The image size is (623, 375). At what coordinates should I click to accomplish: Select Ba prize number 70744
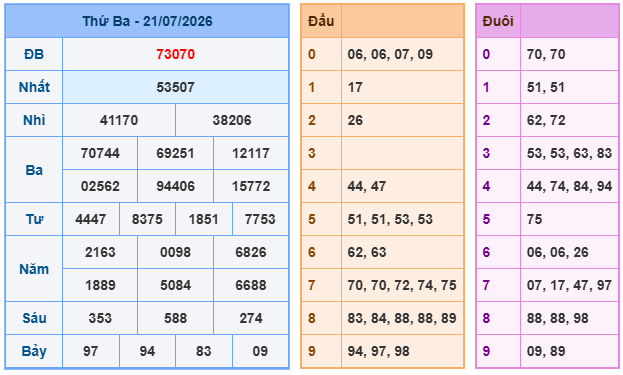pyautogui.click(x=100, y=153)
